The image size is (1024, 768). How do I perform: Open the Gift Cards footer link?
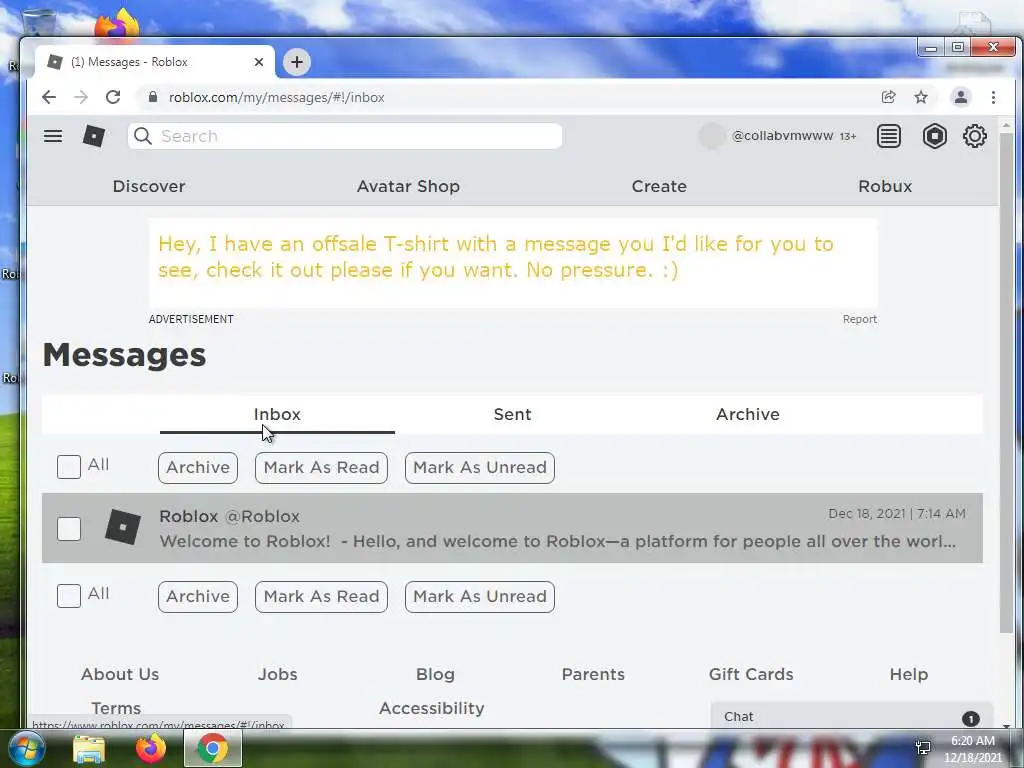(751, 674)
